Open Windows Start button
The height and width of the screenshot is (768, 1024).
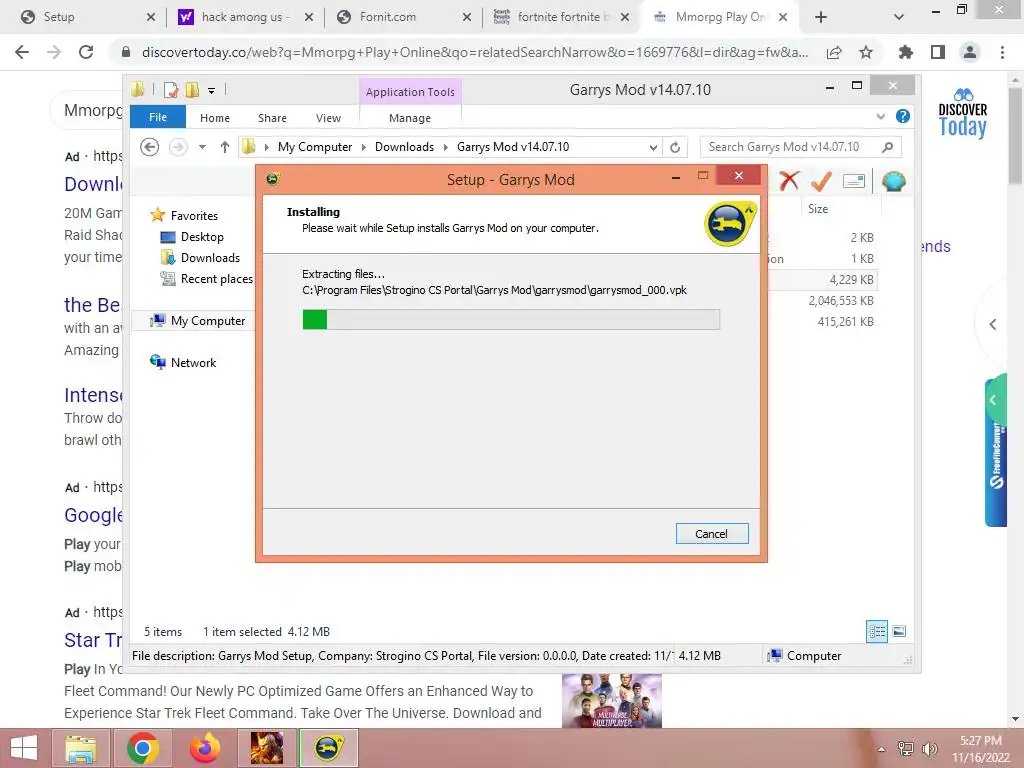(x=24, y=748)
